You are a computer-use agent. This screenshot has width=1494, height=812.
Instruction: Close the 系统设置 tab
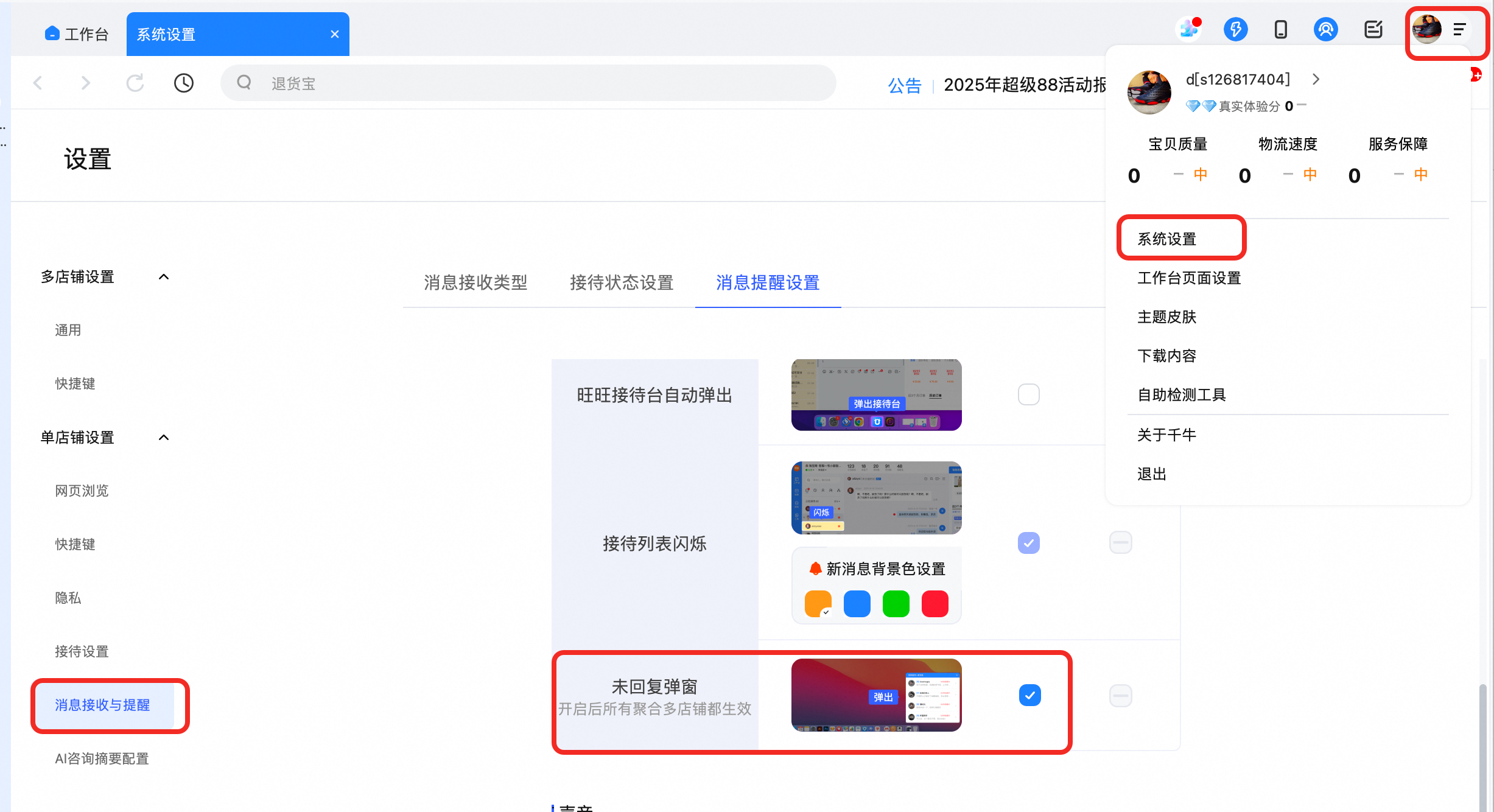click(x=334, y=34)
